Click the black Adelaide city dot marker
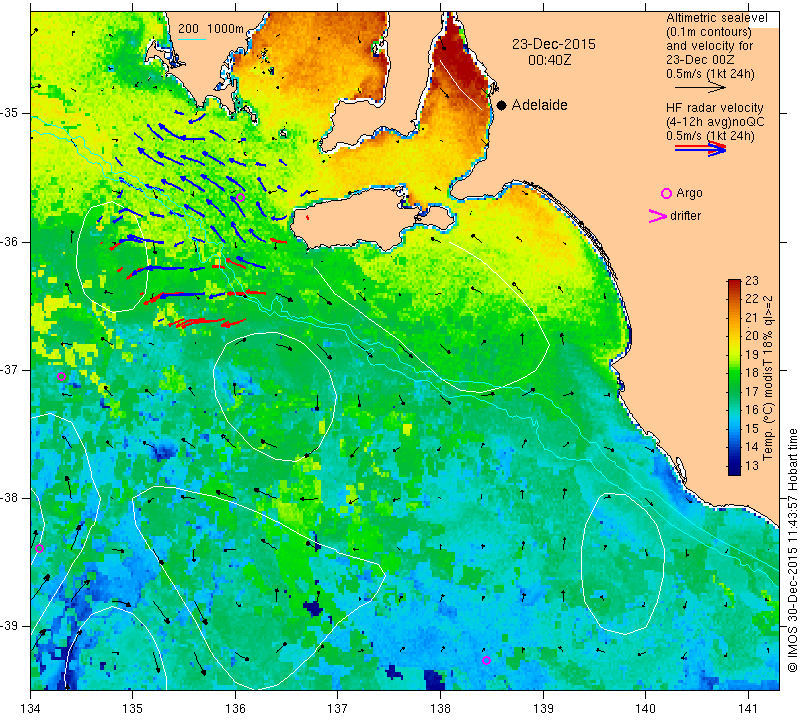 [502, 105]
